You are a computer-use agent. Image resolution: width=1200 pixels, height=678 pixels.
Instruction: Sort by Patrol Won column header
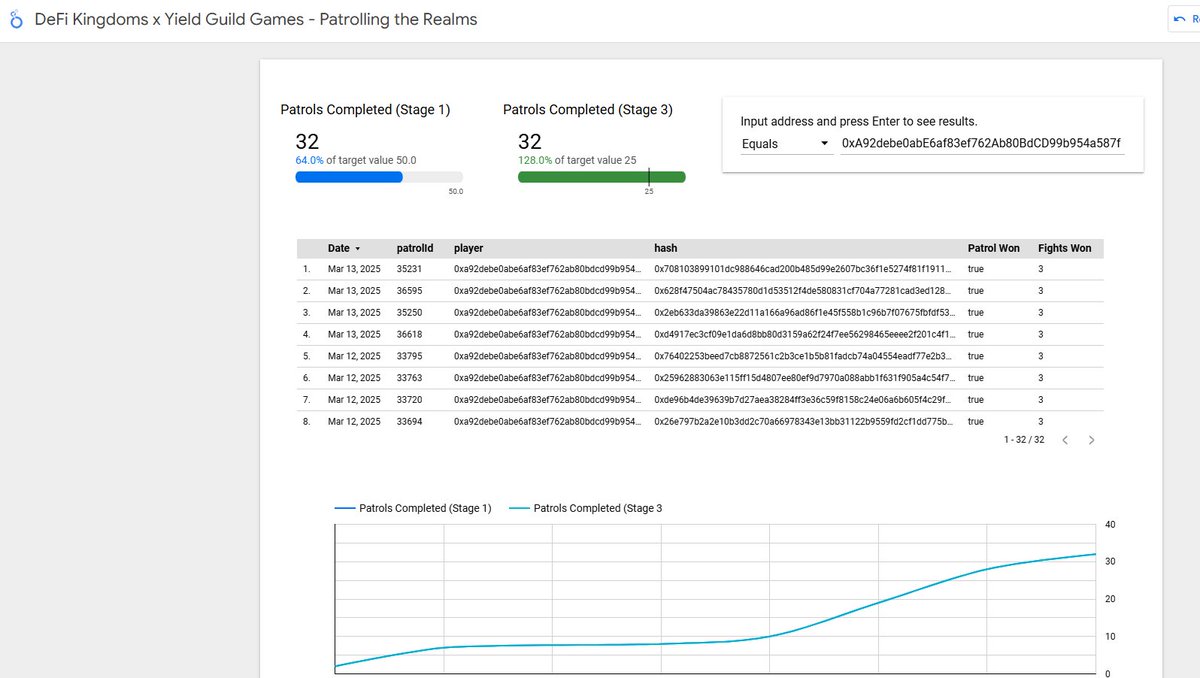point(993,248)
